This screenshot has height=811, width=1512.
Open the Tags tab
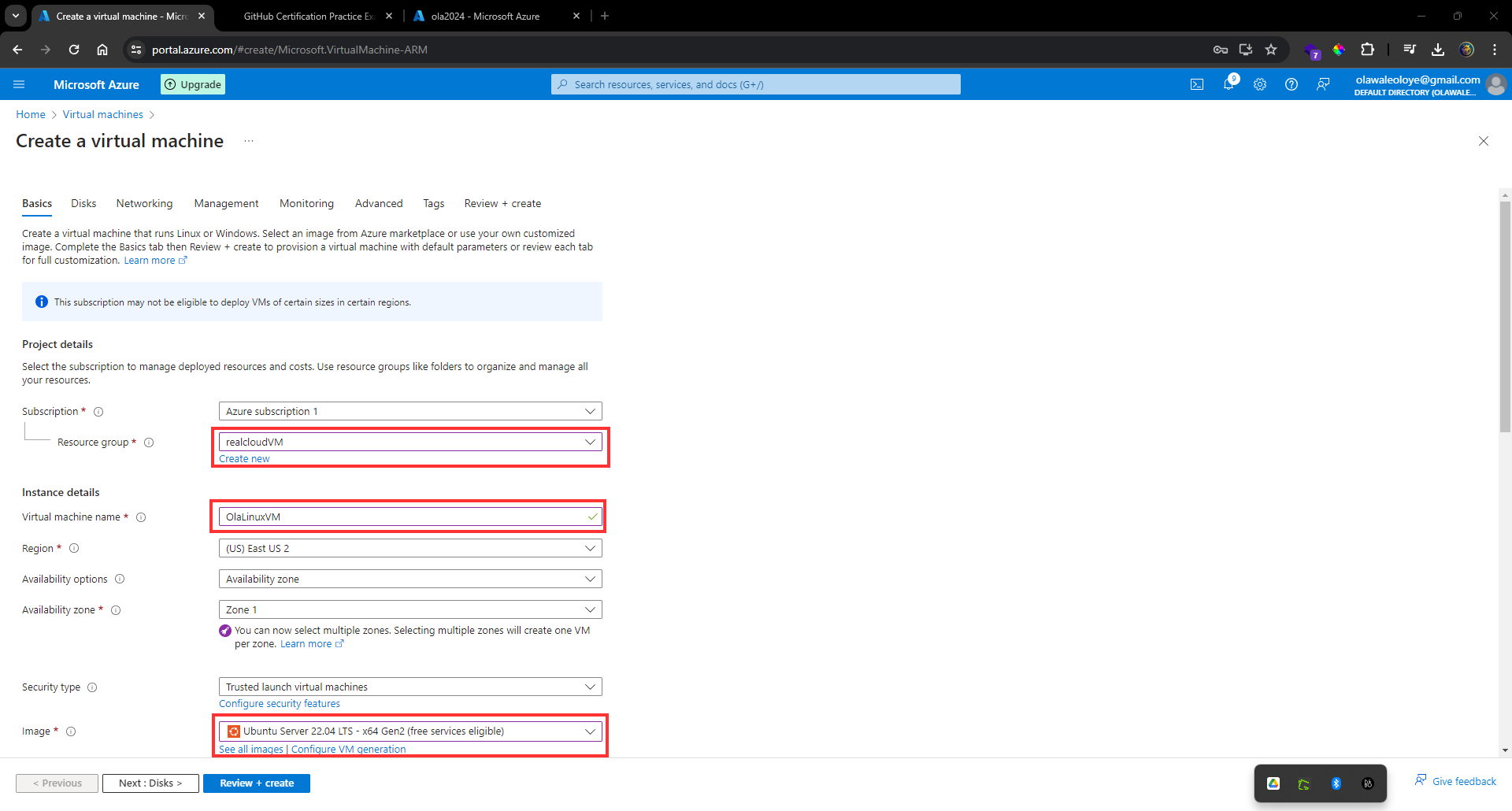pos(433,203)
